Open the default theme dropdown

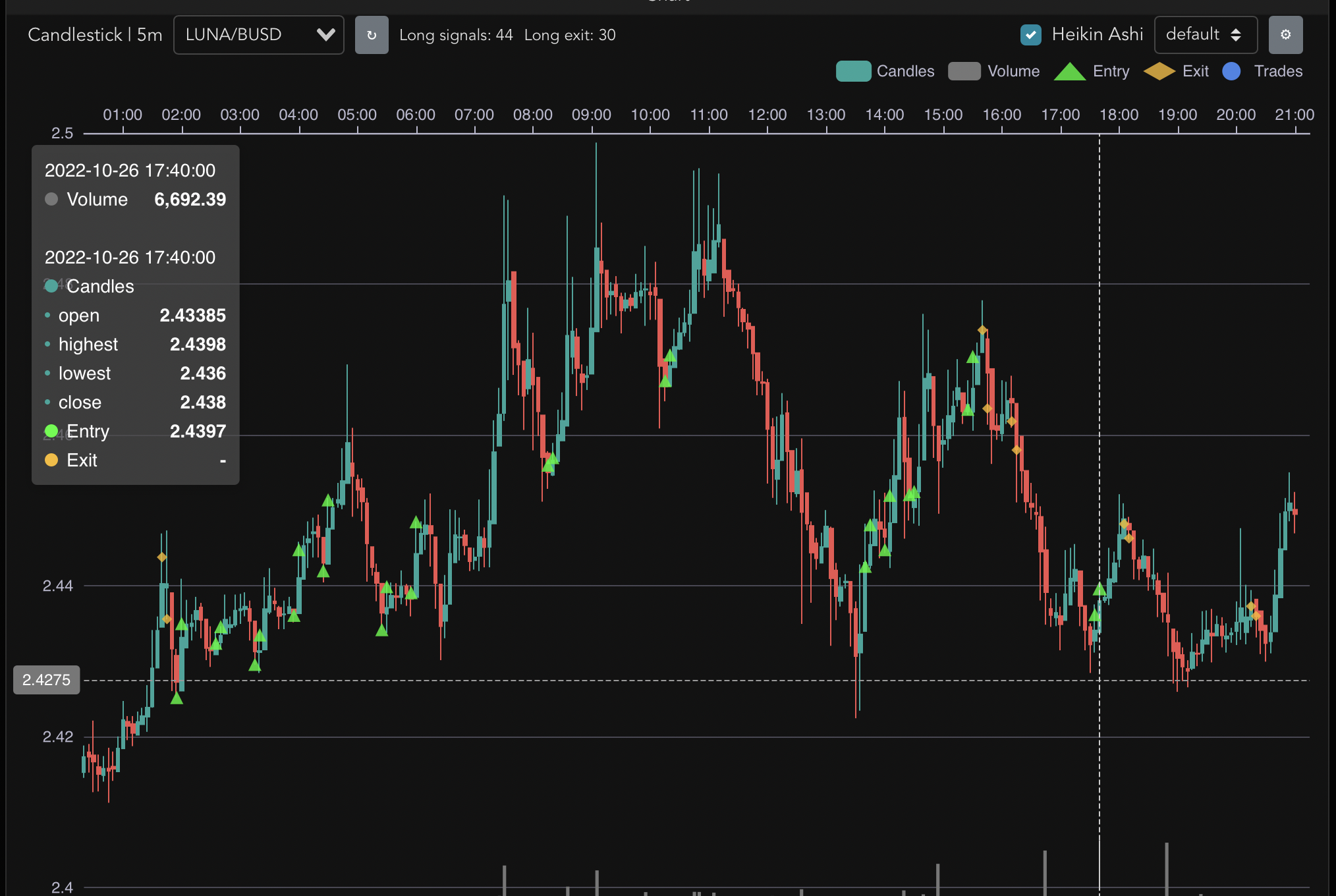[x=1206, y=35]
